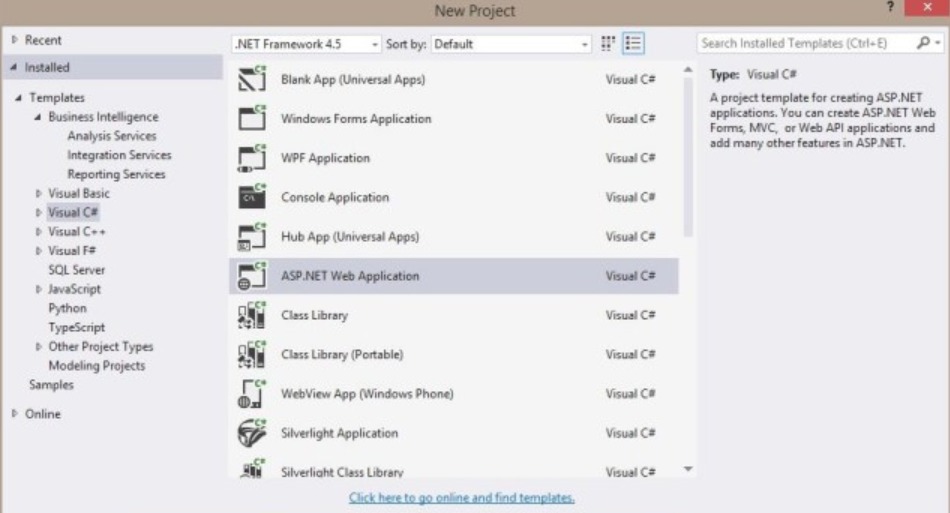Expand the Visual F# node
This screenshot has height=513, width=950.
pos(38,251)
